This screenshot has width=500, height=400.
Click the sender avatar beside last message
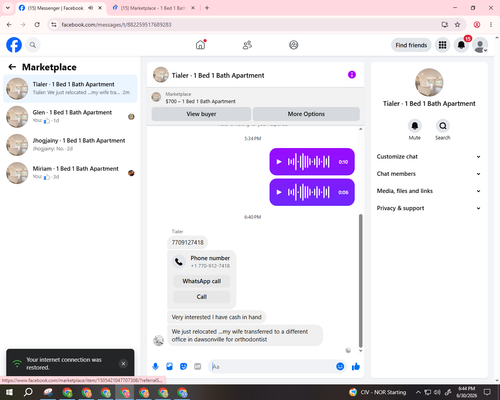tap(158, 340)
